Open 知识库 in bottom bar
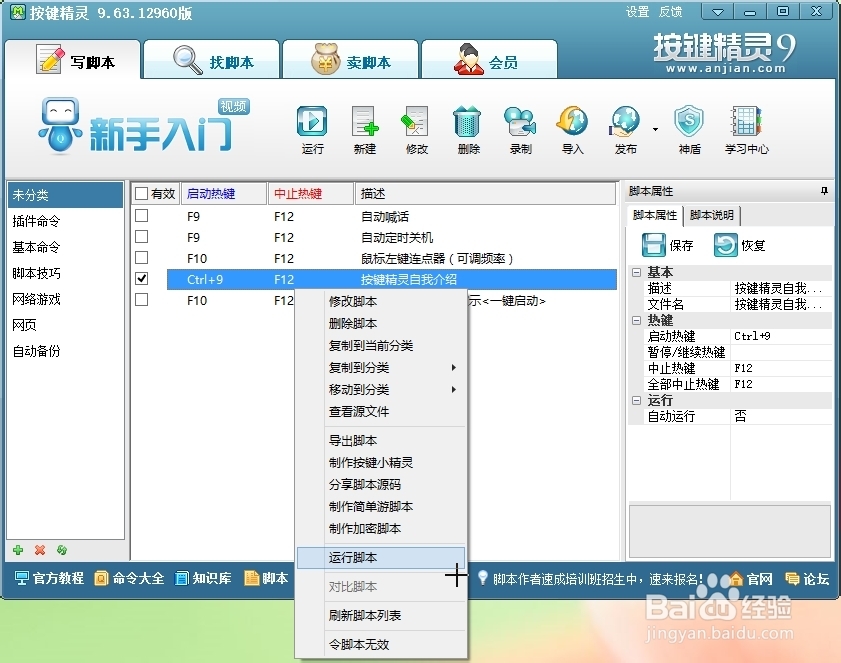 tap(203, 578)
